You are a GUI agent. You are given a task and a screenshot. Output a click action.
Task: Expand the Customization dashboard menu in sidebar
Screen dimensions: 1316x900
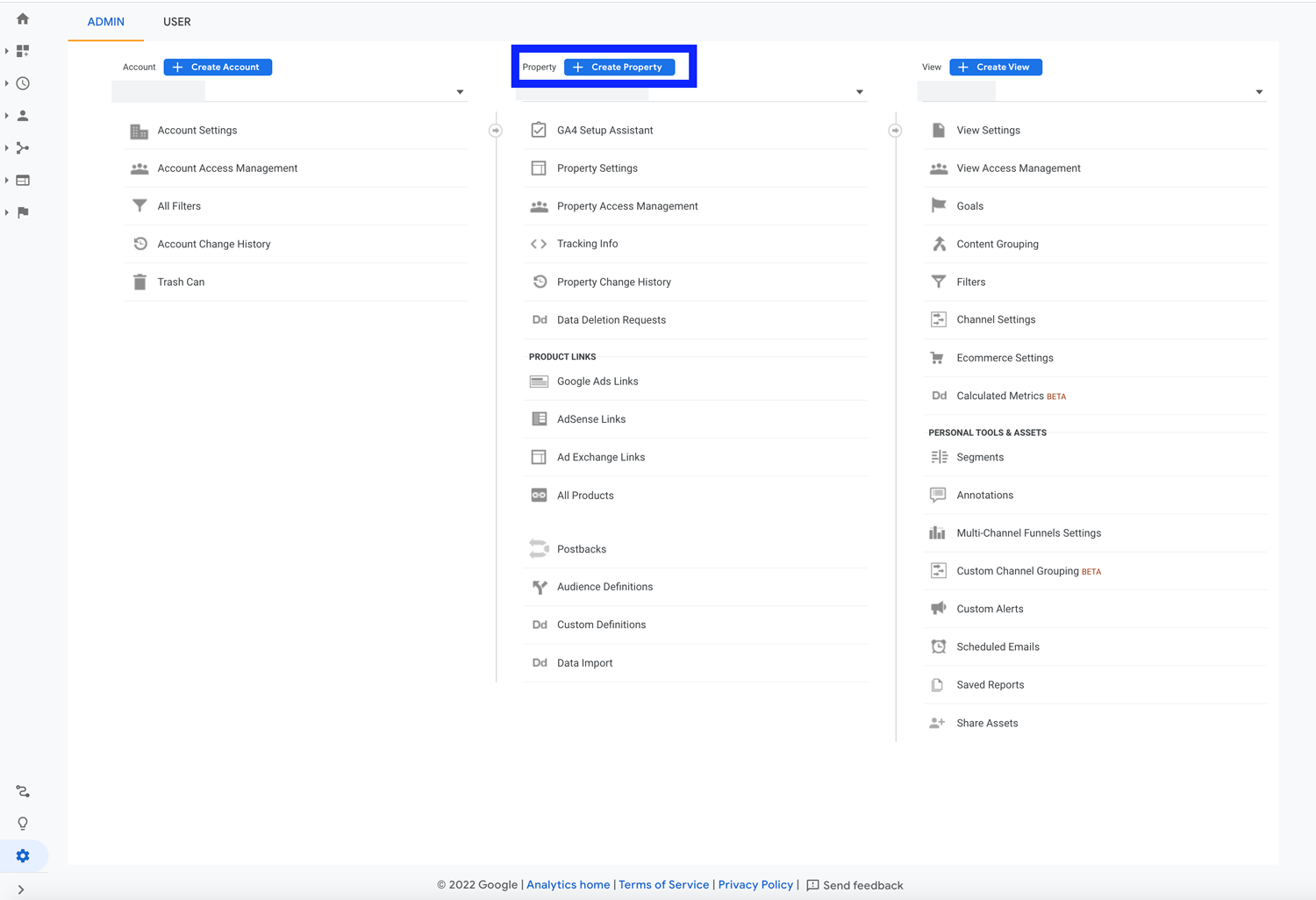(23, 51)
